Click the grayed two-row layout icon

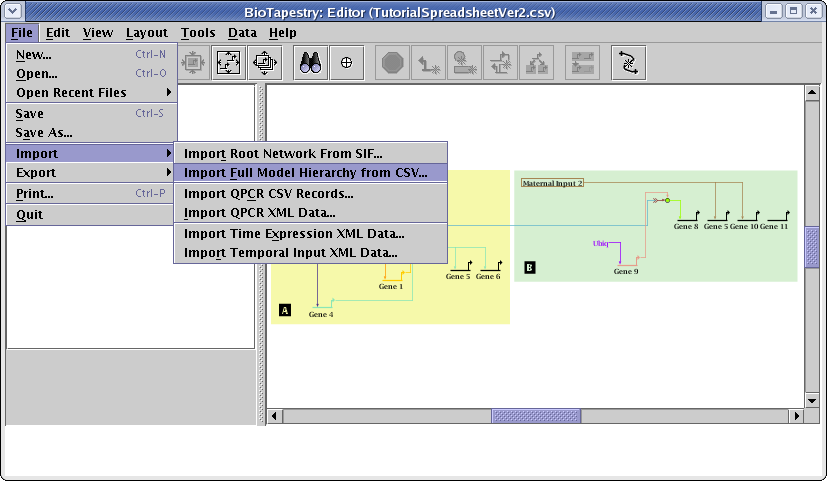581,62
